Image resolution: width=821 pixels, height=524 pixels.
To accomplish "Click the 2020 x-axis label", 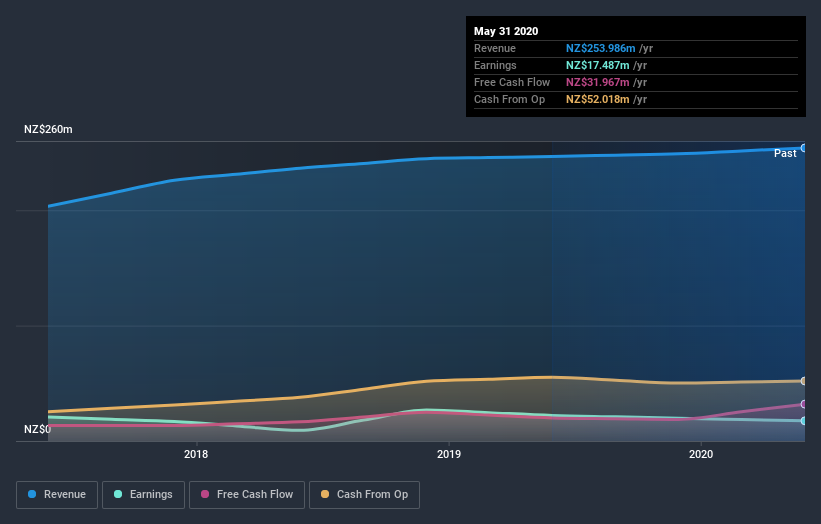I will 701,454.
